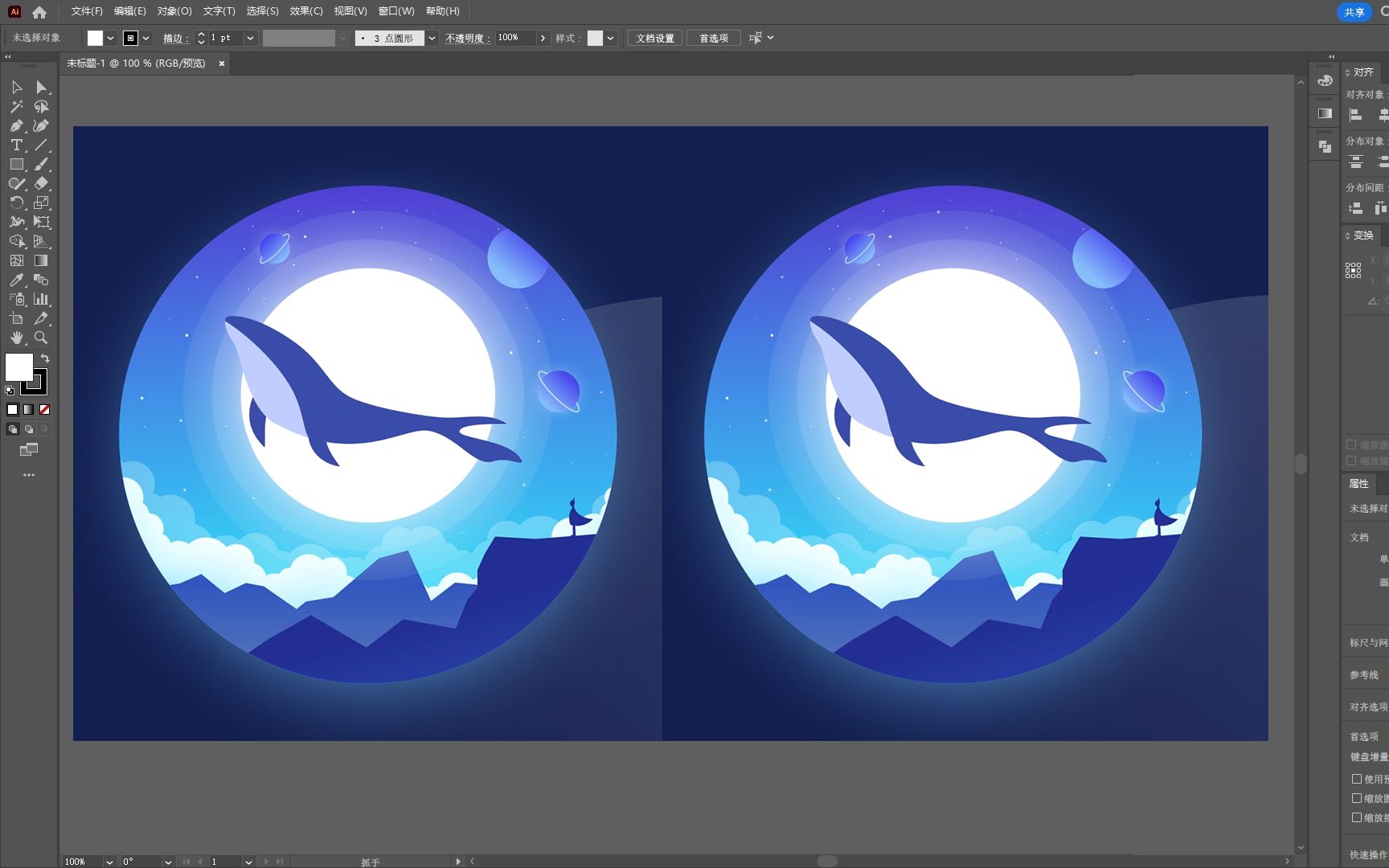Screen dimensions: 1389x868
Task: Enable Draw Normal mode
Action: (x=13, y=429)
